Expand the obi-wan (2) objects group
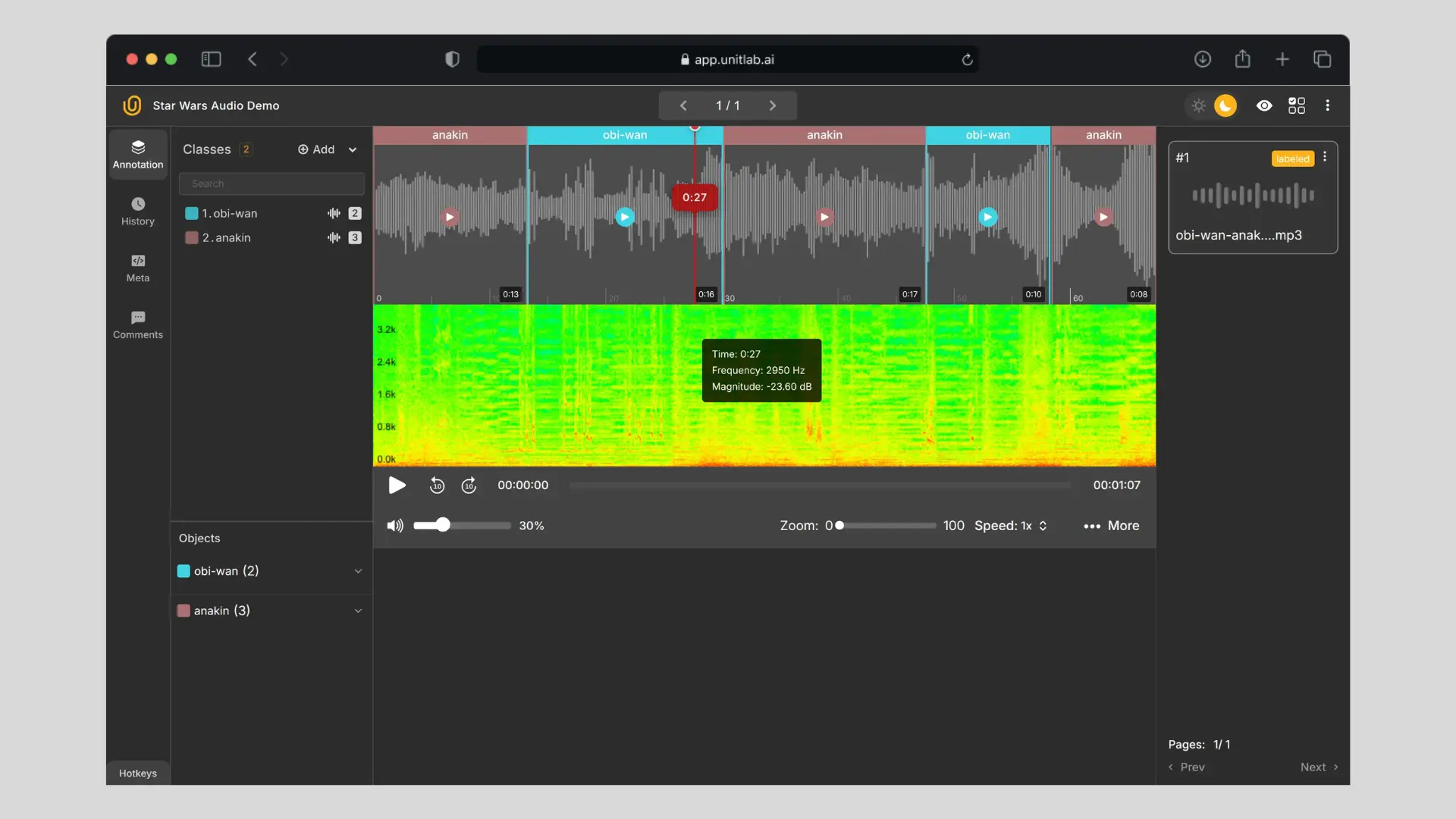 358,571
